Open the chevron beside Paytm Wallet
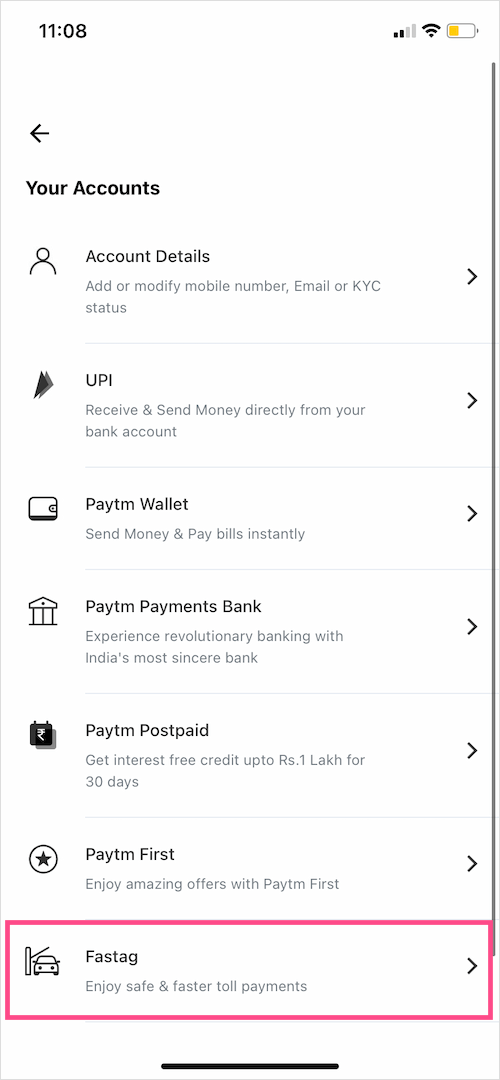The height and width of the screenshot is (1080, 500). click(x=472, y=514)
